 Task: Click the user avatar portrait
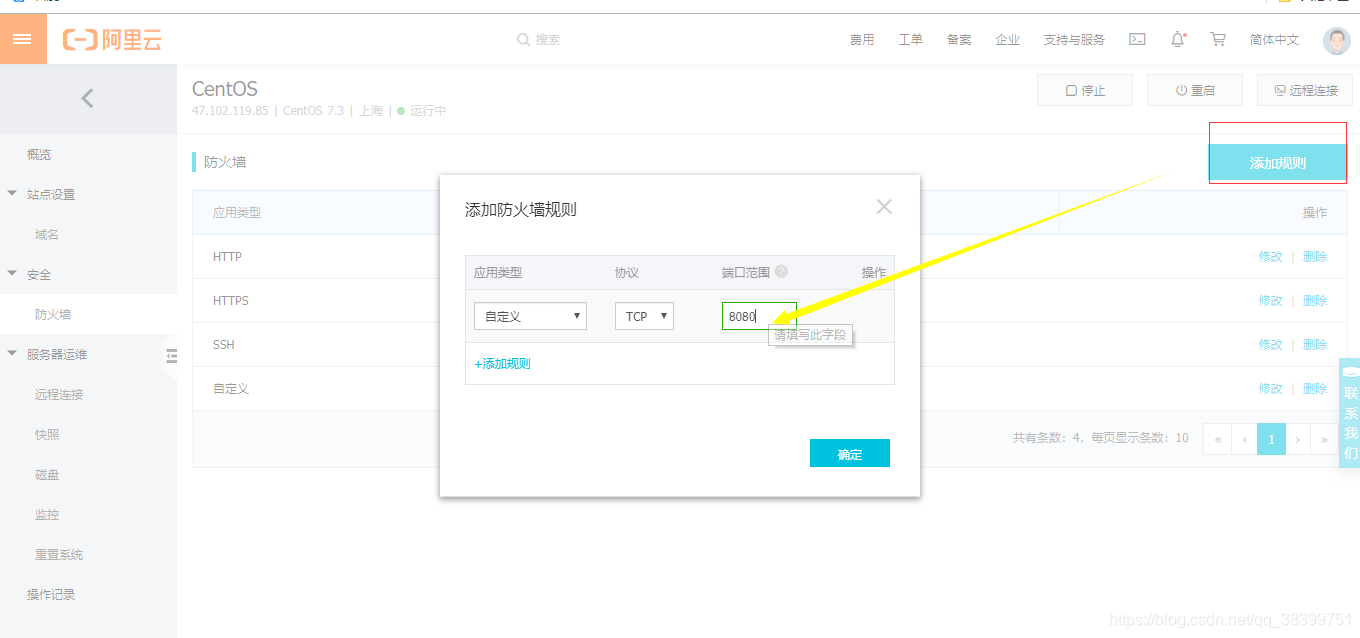coord(1336,40)
